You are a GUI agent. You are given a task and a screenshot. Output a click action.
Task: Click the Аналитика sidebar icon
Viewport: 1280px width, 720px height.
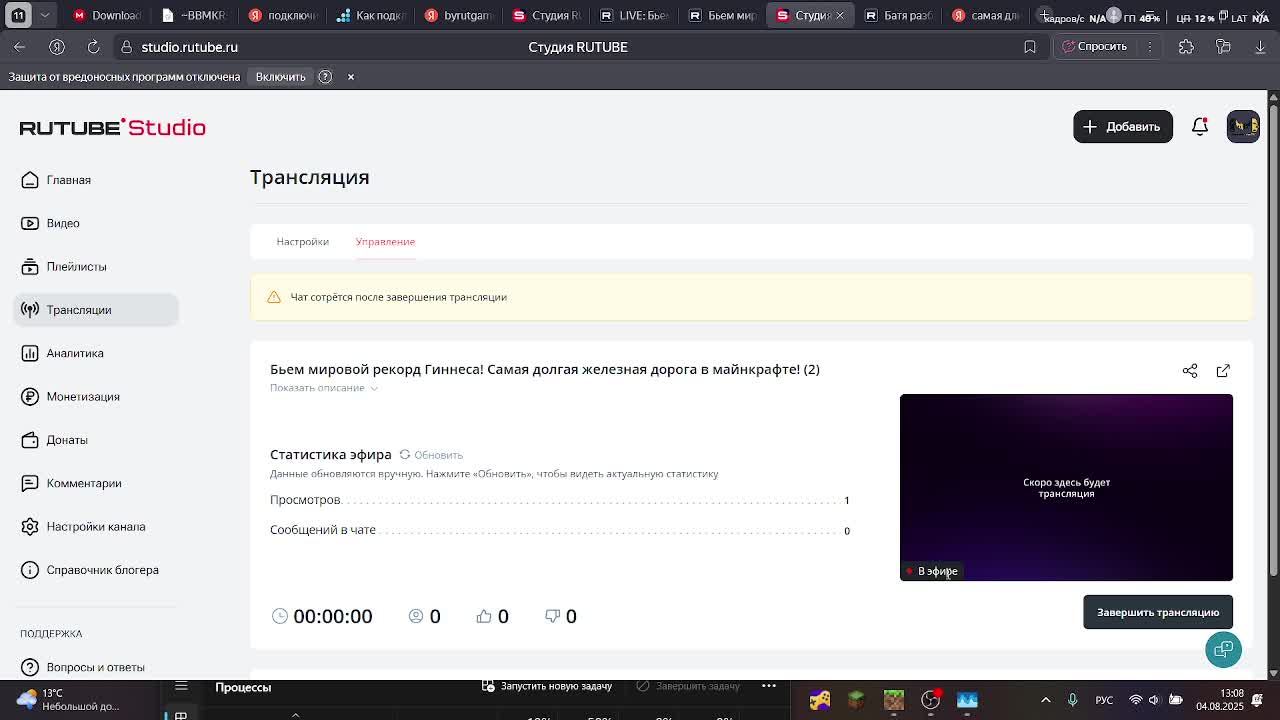[x=30, y=353]
